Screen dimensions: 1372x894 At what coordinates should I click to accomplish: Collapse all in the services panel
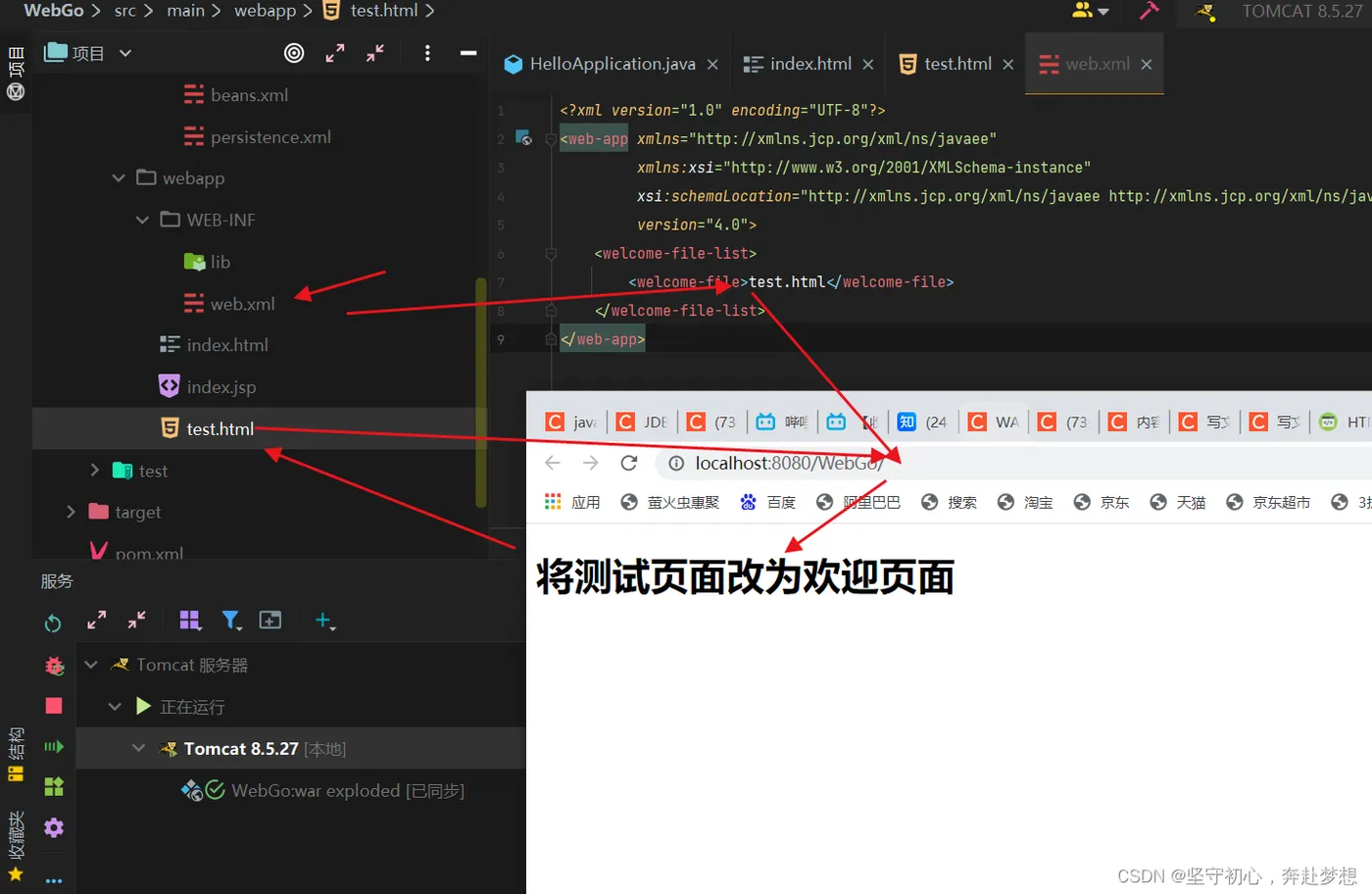pos(136,621)
